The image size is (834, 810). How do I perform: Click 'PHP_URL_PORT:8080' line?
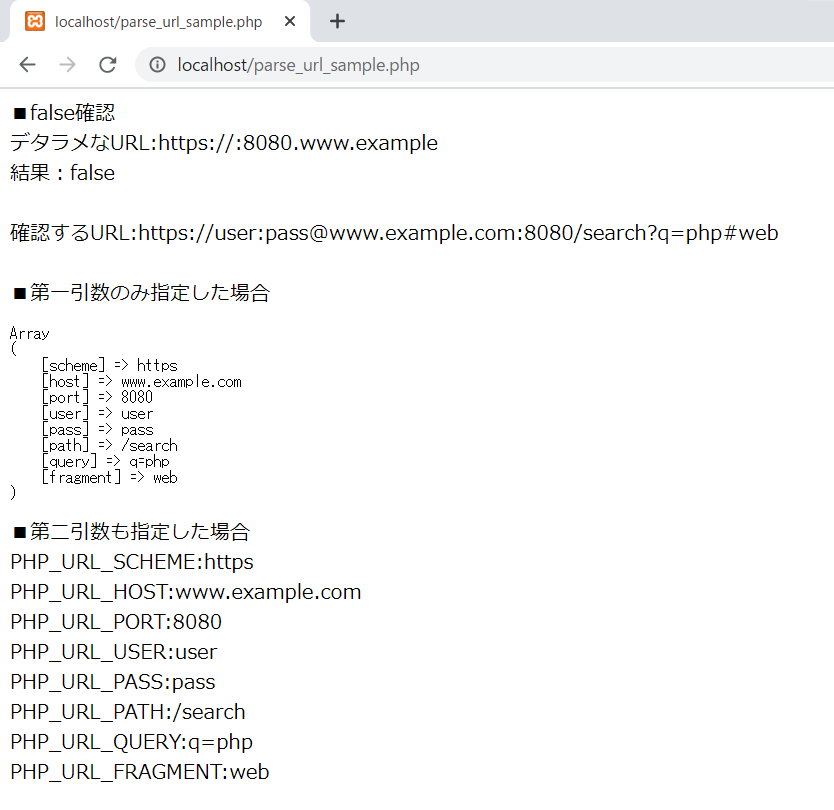116,622
